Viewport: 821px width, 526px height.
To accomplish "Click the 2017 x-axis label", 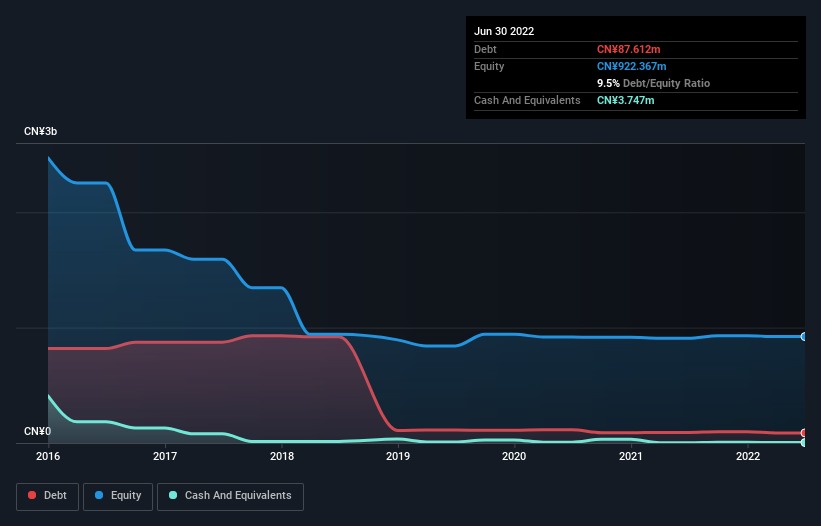I will (x=165, y=456).
